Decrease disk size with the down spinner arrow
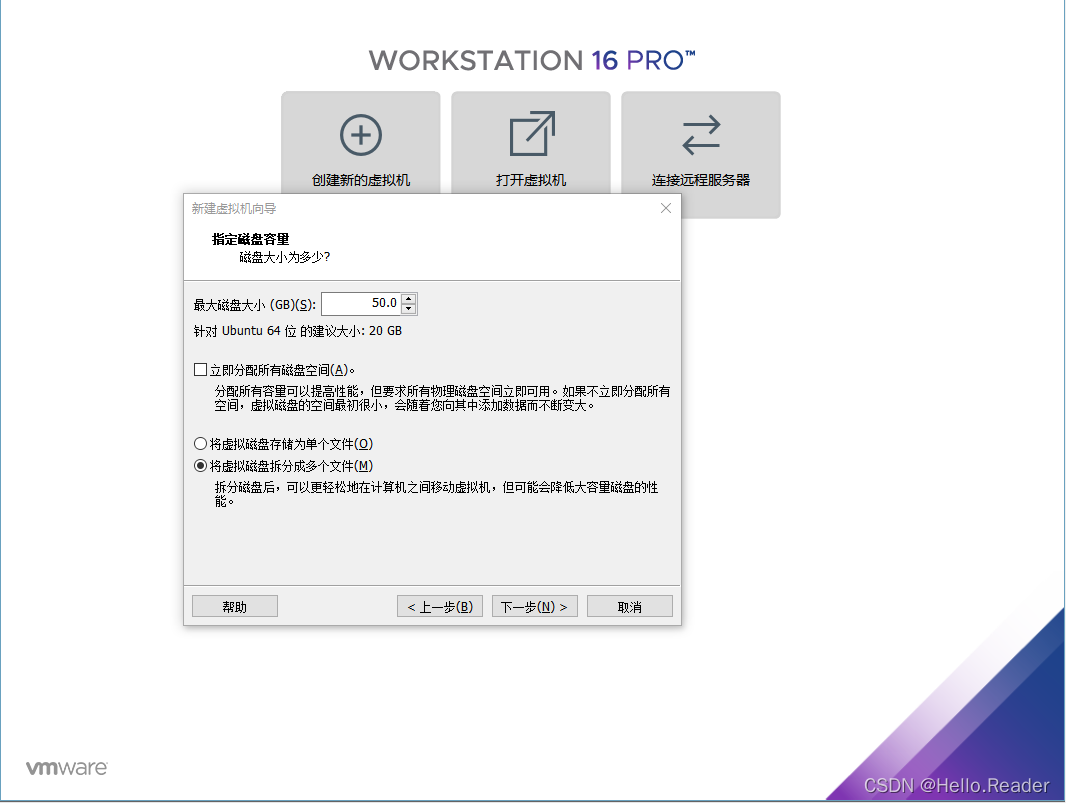The height and width of the screenshot is (803, 1066). click(409, 309)
